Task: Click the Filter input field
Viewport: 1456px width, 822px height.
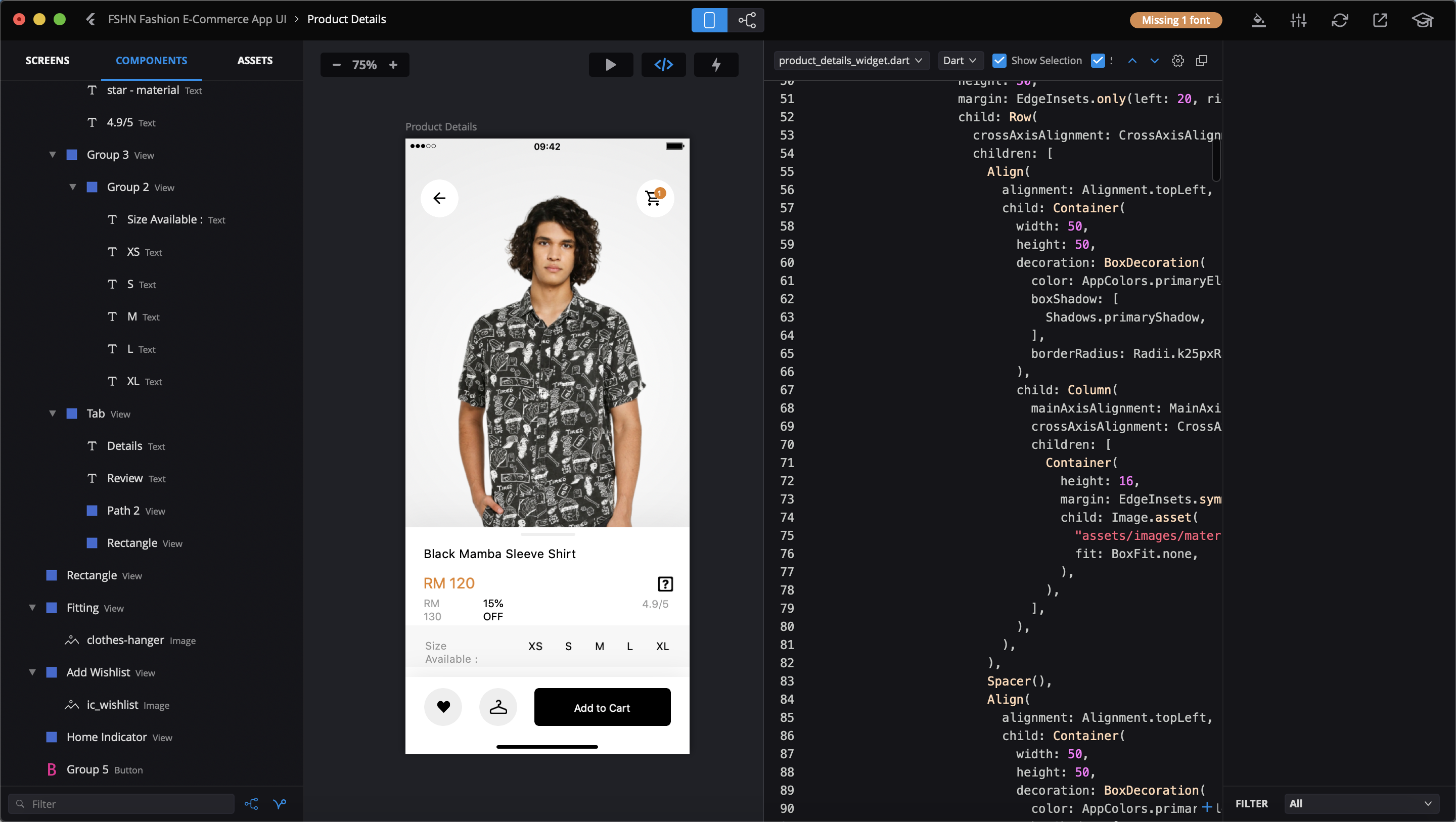Action: (x=121, y=803)
